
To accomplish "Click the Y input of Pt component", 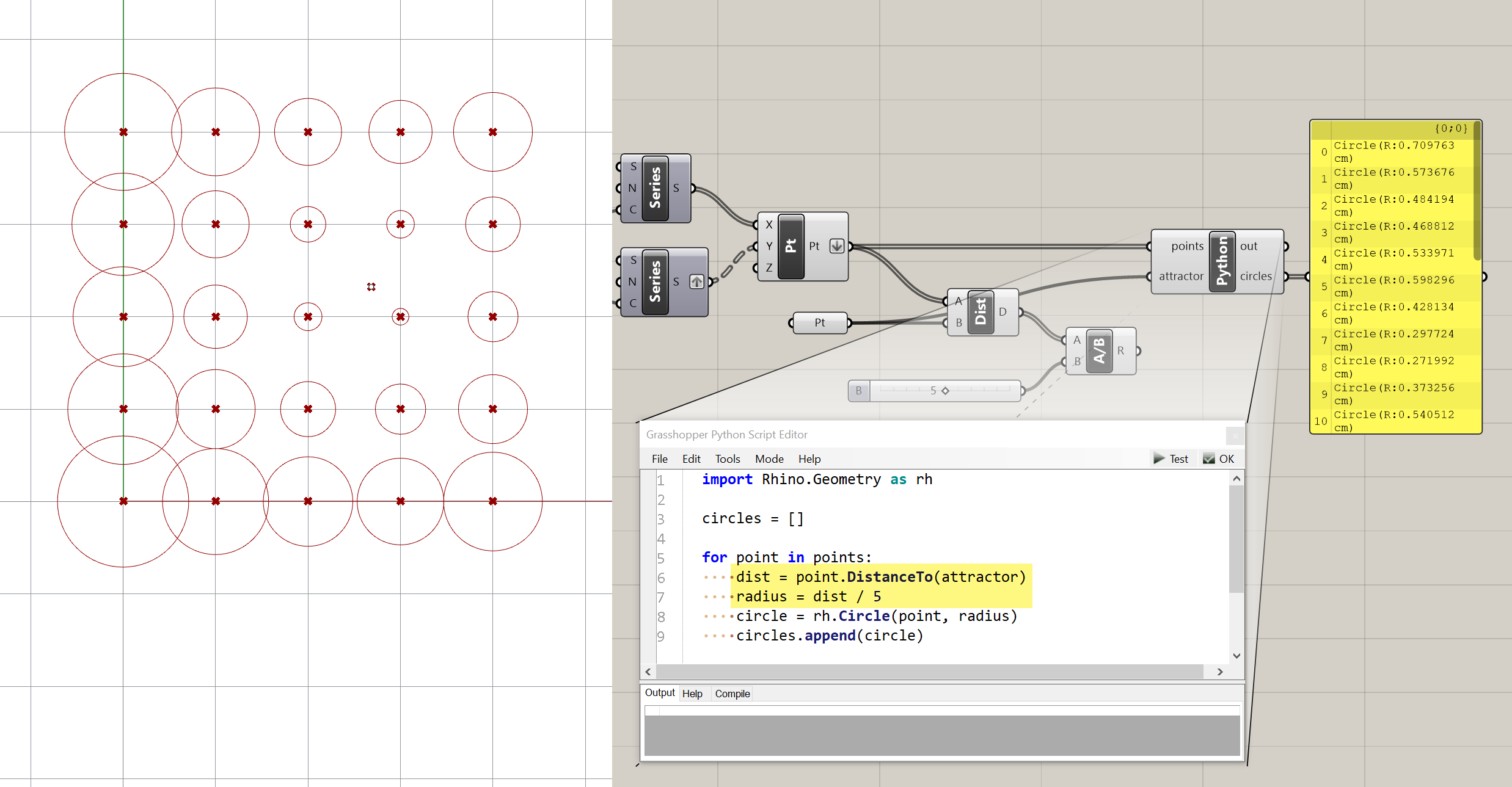I will [769, 246].
